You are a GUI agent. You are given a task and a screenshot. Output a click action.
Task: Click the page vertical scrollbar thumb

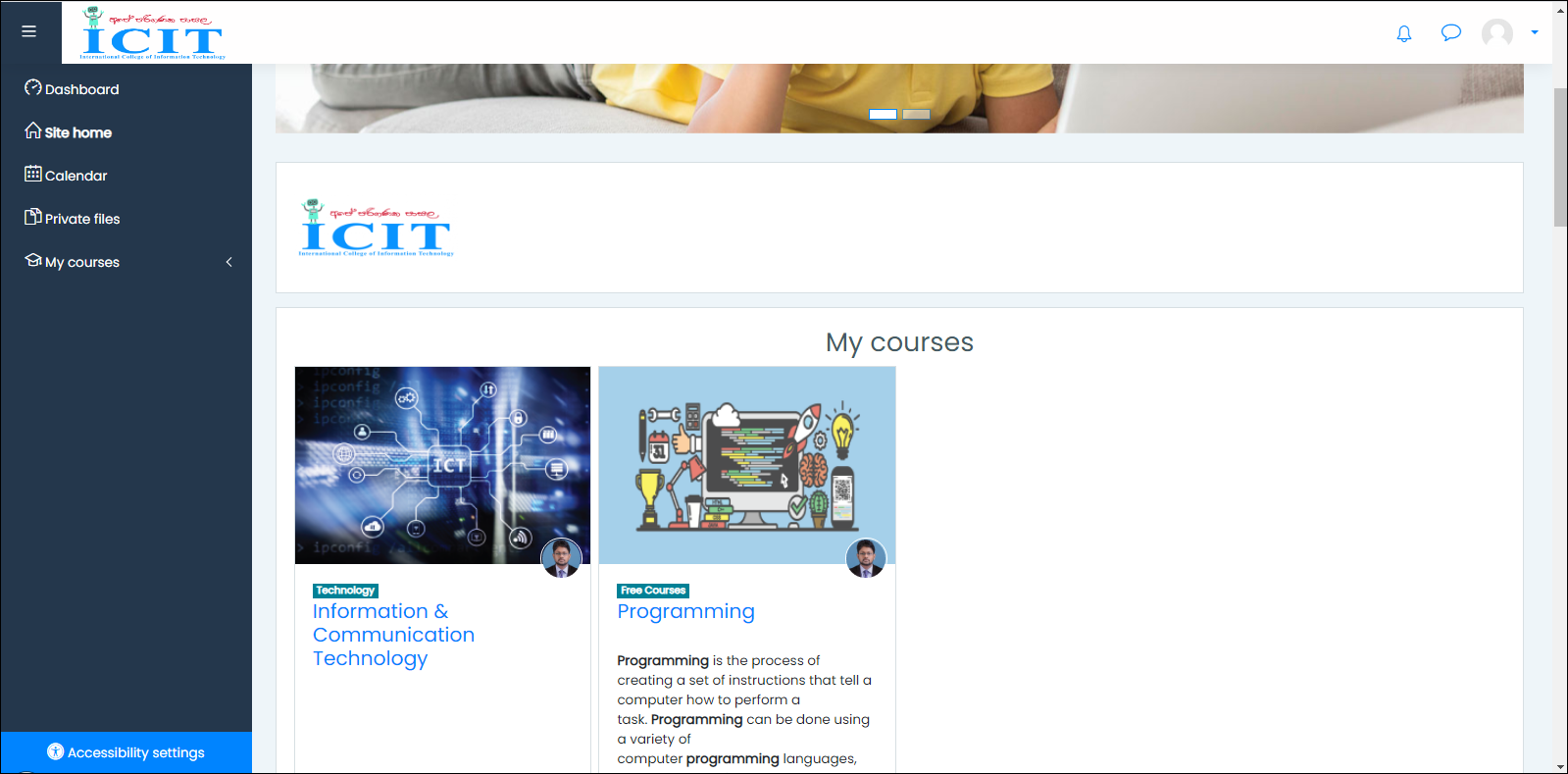tap(1559, 157)
